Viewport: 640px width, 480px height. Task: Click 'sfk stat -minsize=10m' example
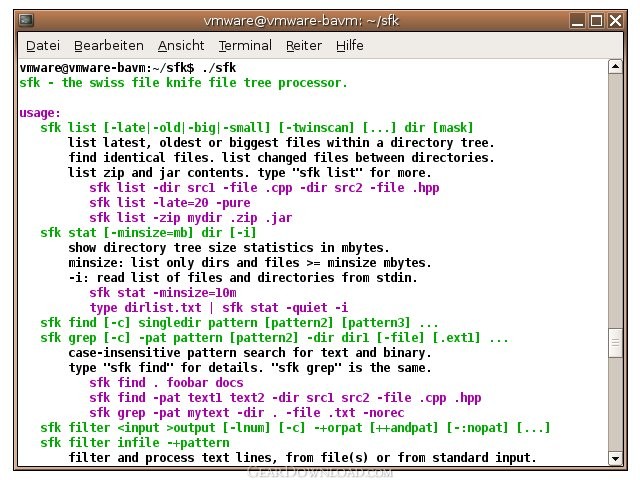pos(163,293)
